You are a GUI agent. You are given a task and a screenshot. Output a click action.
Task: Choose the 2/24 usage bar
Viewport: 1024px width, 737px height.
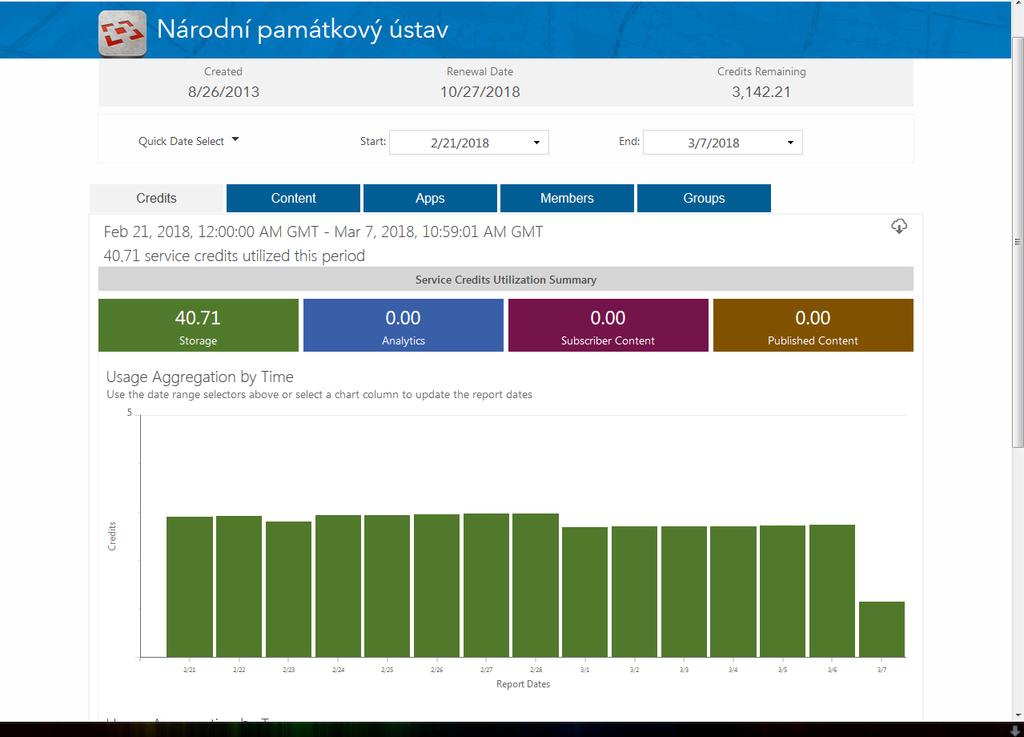coord(338,586)
